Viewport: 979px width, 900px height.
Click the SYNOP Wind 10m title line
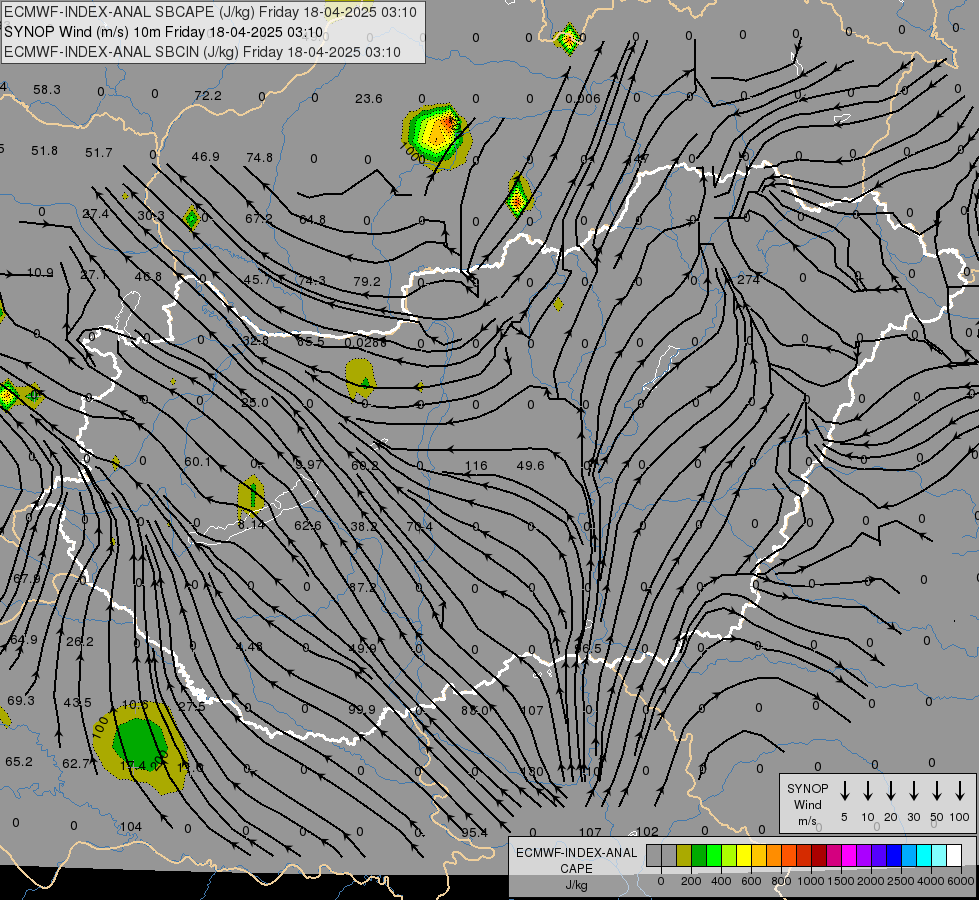164,32
